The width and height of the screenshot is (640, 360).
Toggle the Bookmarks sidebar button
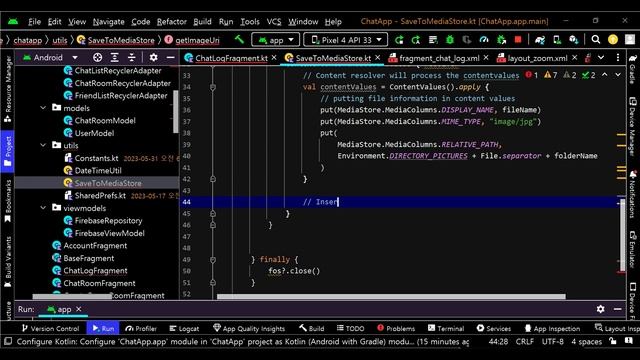[8, 201]
